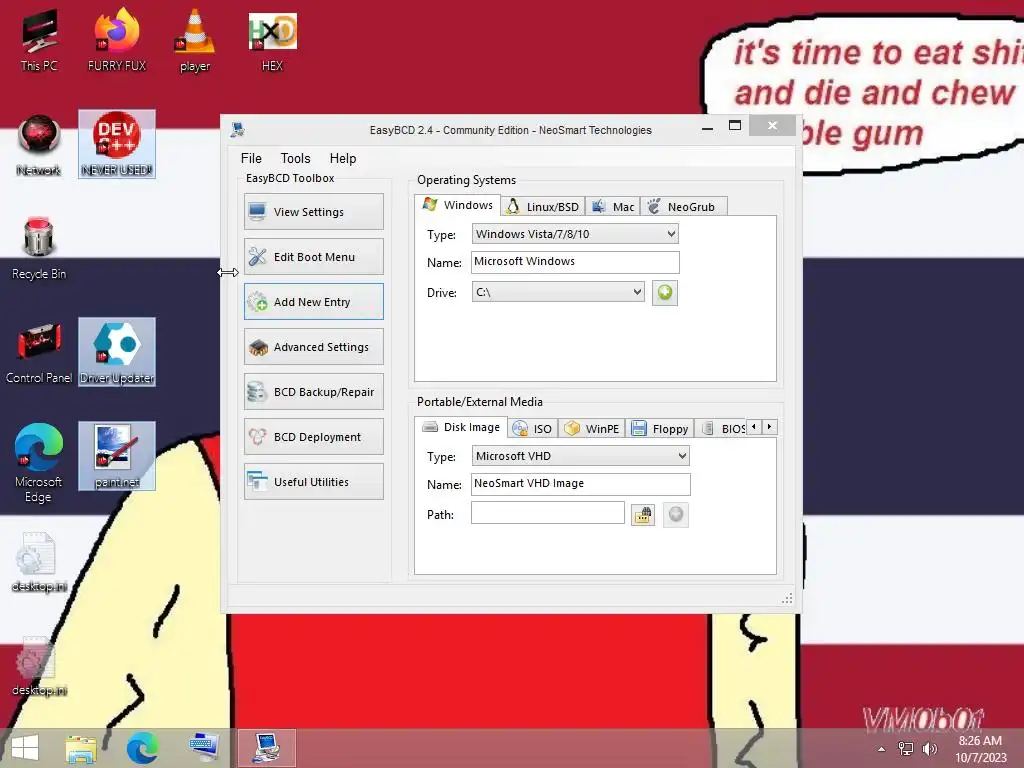Click the left tab-scroll arrow in Portable media
This screenshot has height=768, width=1024.
coord(754,427)
